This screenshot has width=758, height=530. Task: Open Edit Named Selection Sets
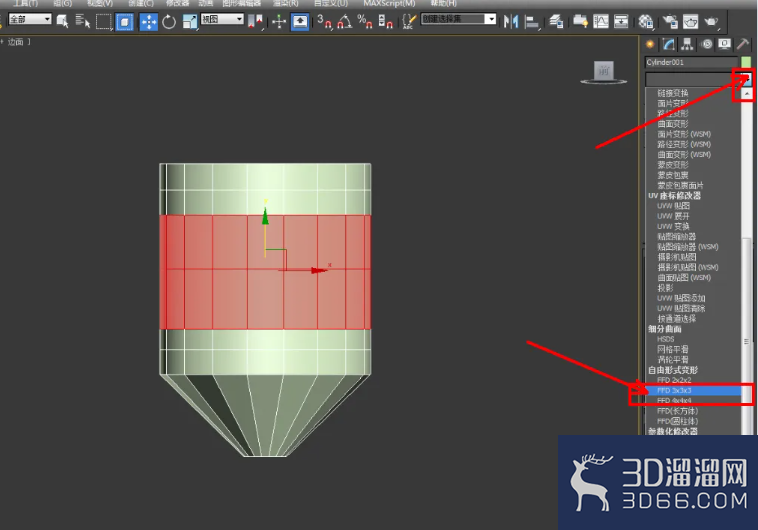(x=409, y=21)
